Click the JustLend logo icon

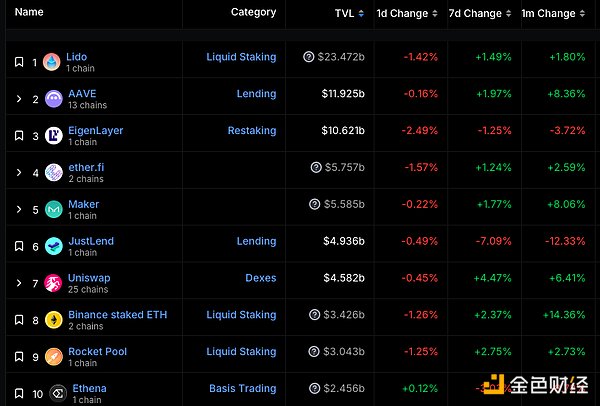52,246
